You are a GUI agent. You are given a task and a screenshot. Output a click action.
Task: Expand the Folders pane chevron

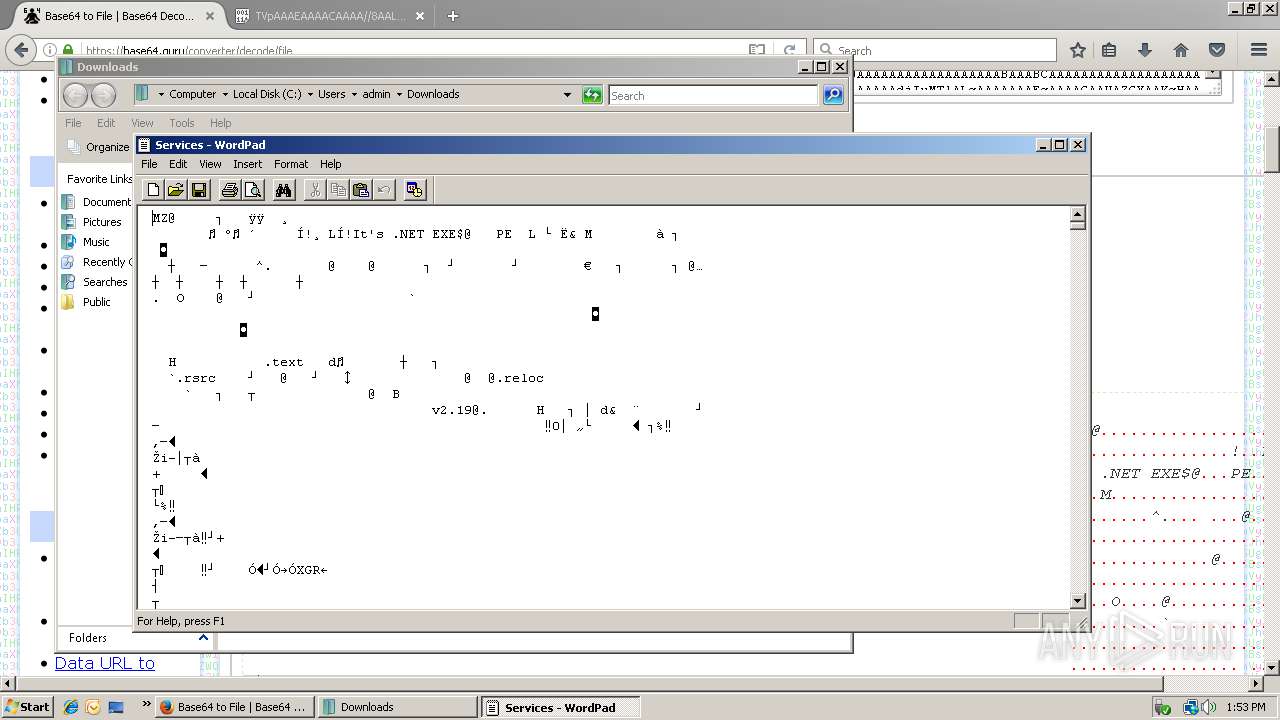(203, 637)
